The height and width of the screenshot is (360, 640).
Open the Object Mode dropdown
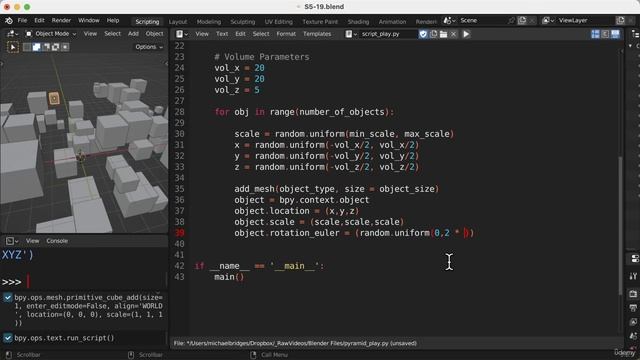click(x=51, y=34)
